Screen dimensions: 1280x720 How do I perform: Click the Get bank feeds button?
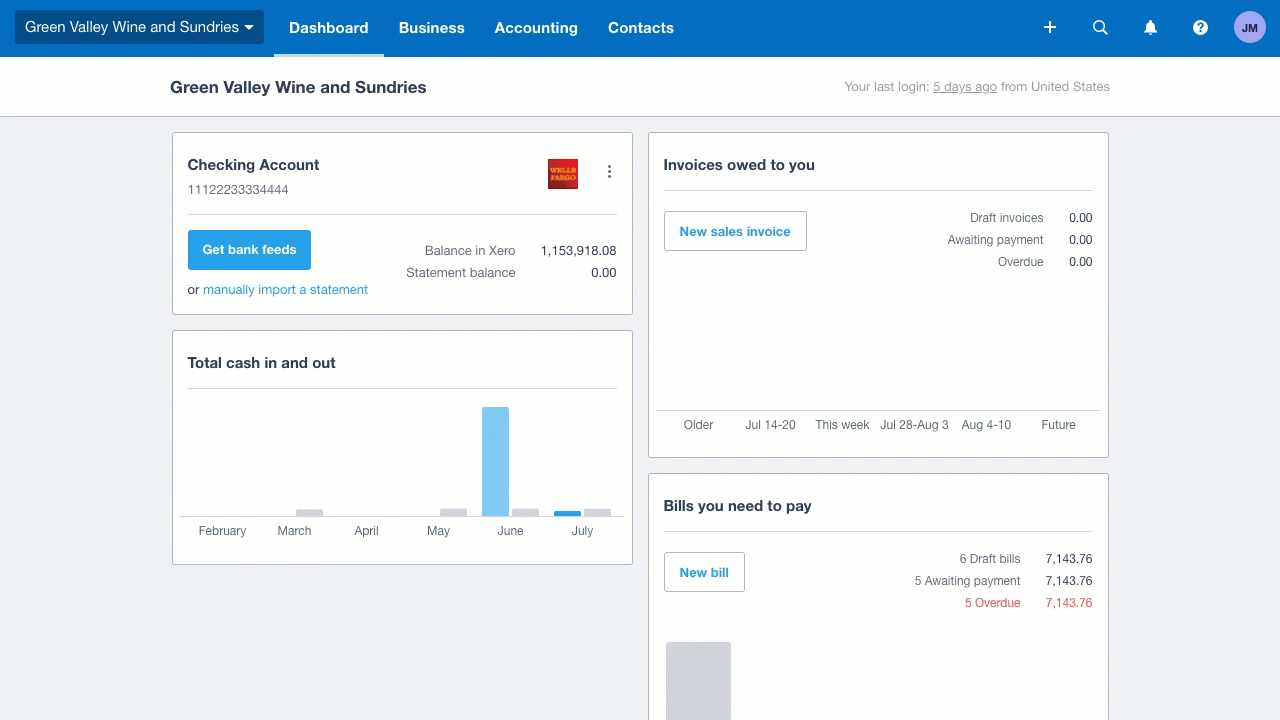tap(249, 250)
